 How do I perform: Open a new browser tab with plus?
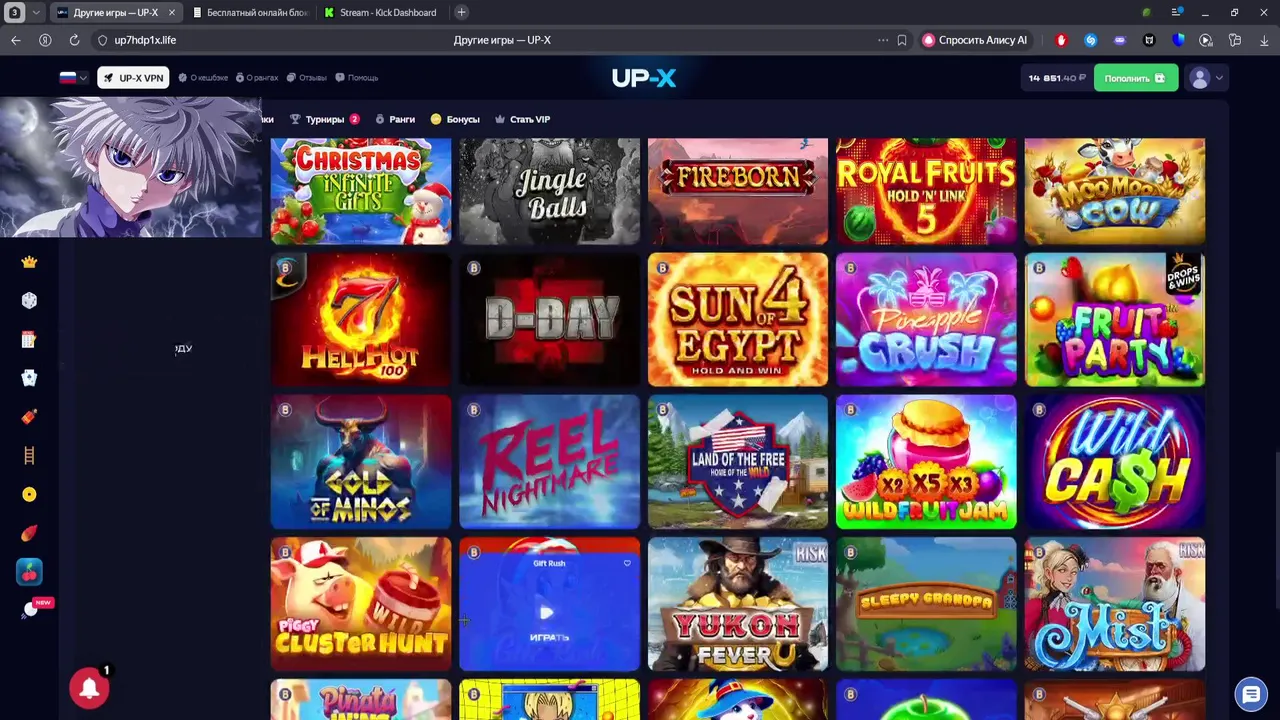click(461, 12)
